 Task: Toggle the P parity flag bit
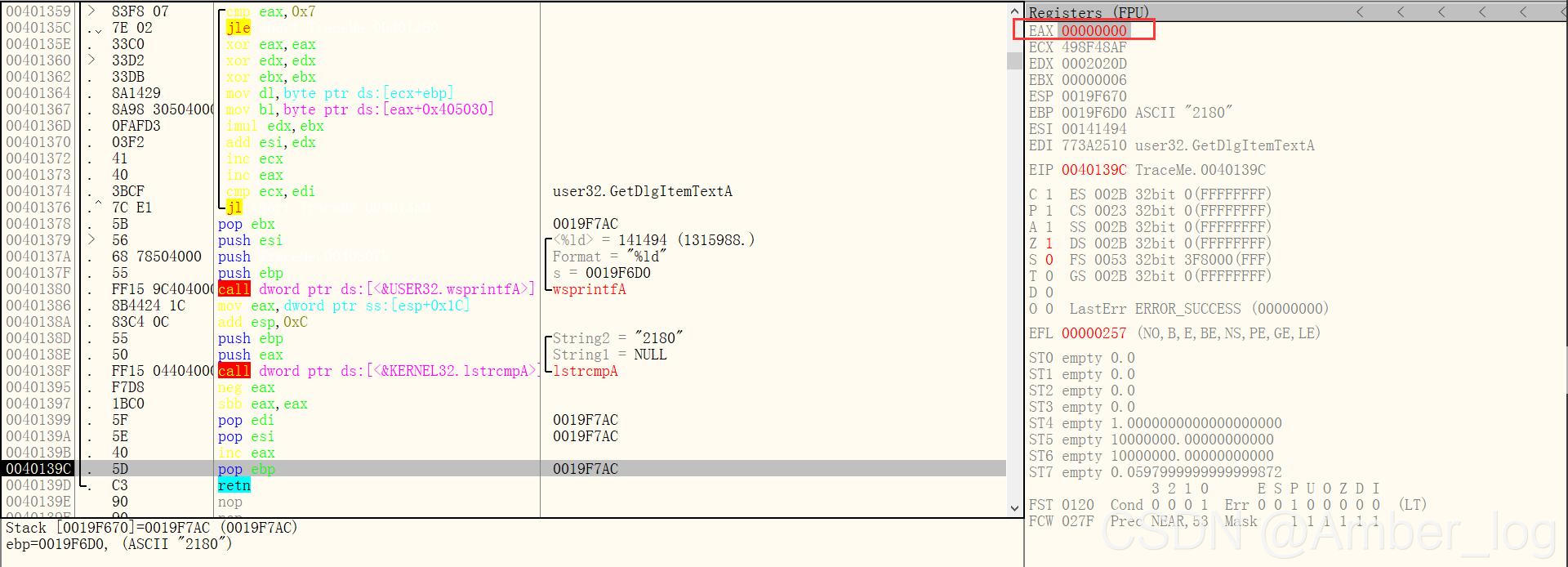click(1049, 211)
